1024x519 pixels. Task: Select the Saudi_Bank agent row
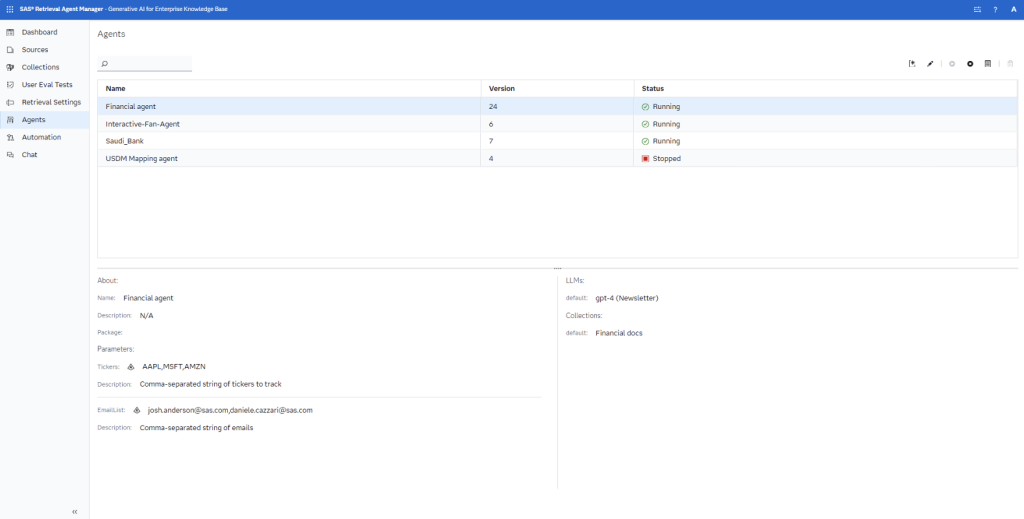point(124,141)
